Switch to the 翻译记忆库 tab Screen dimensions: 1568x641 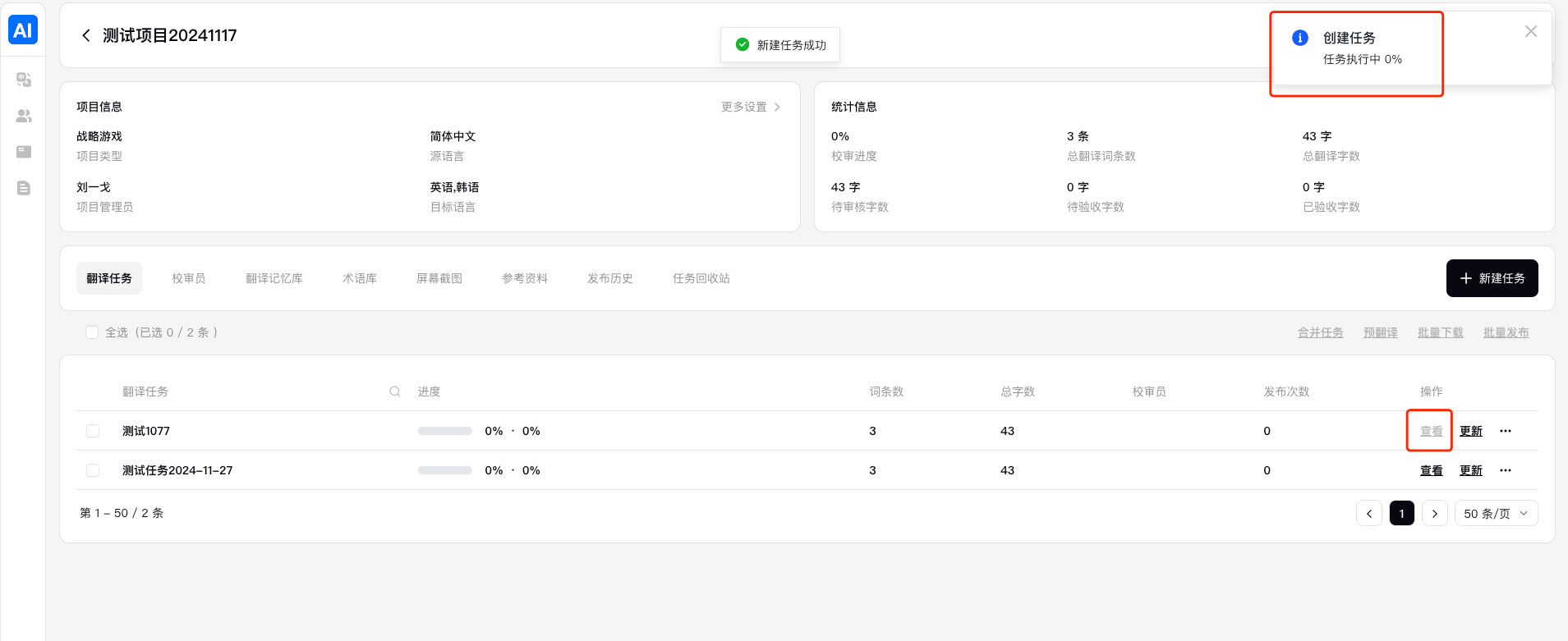pyautogui.click(x=274, y=278)
